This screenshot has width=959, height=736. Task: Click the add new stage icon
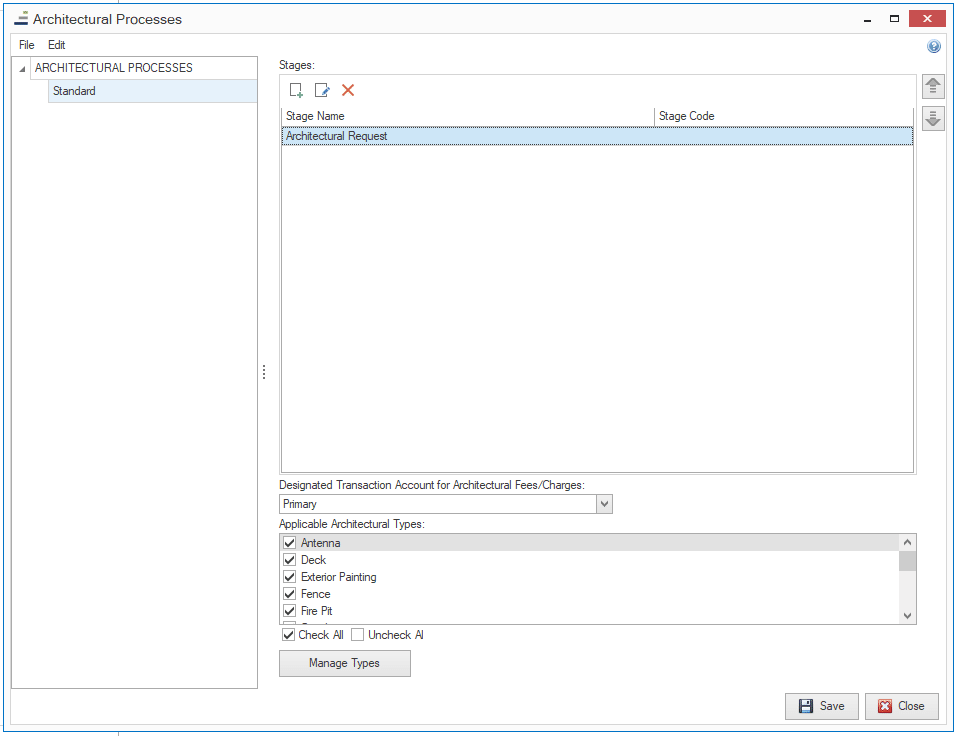(296, 91)
